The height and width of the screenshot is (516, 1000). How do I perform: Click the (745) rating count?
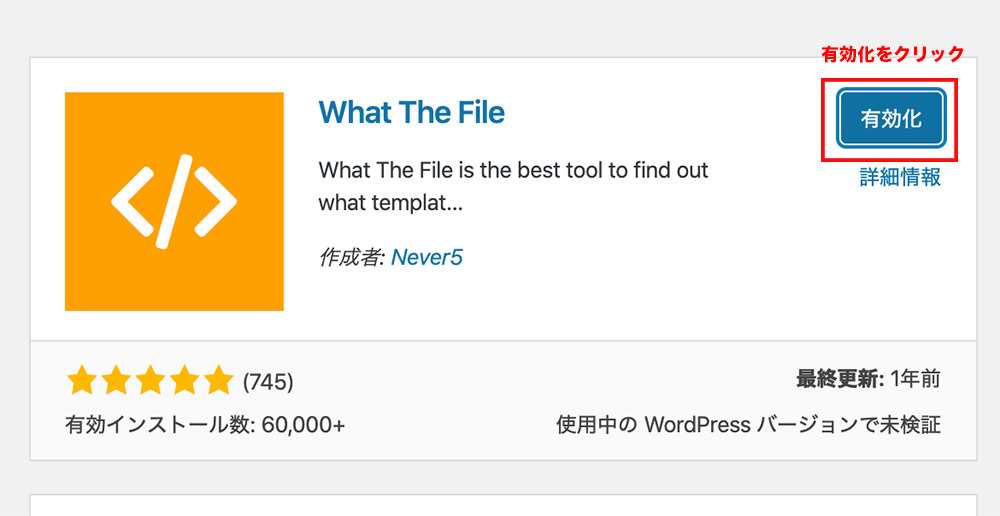coord(268,382)
